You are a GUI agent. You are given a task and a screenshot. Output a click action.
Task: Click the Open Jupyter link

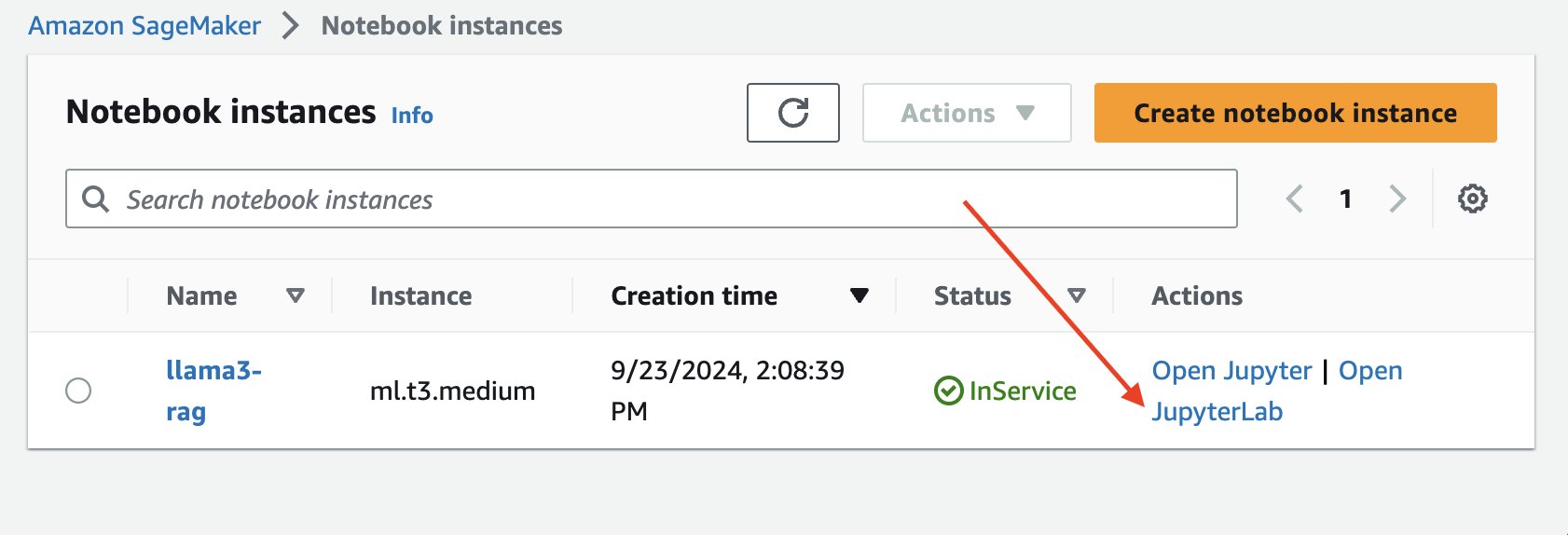(1231, 370)
